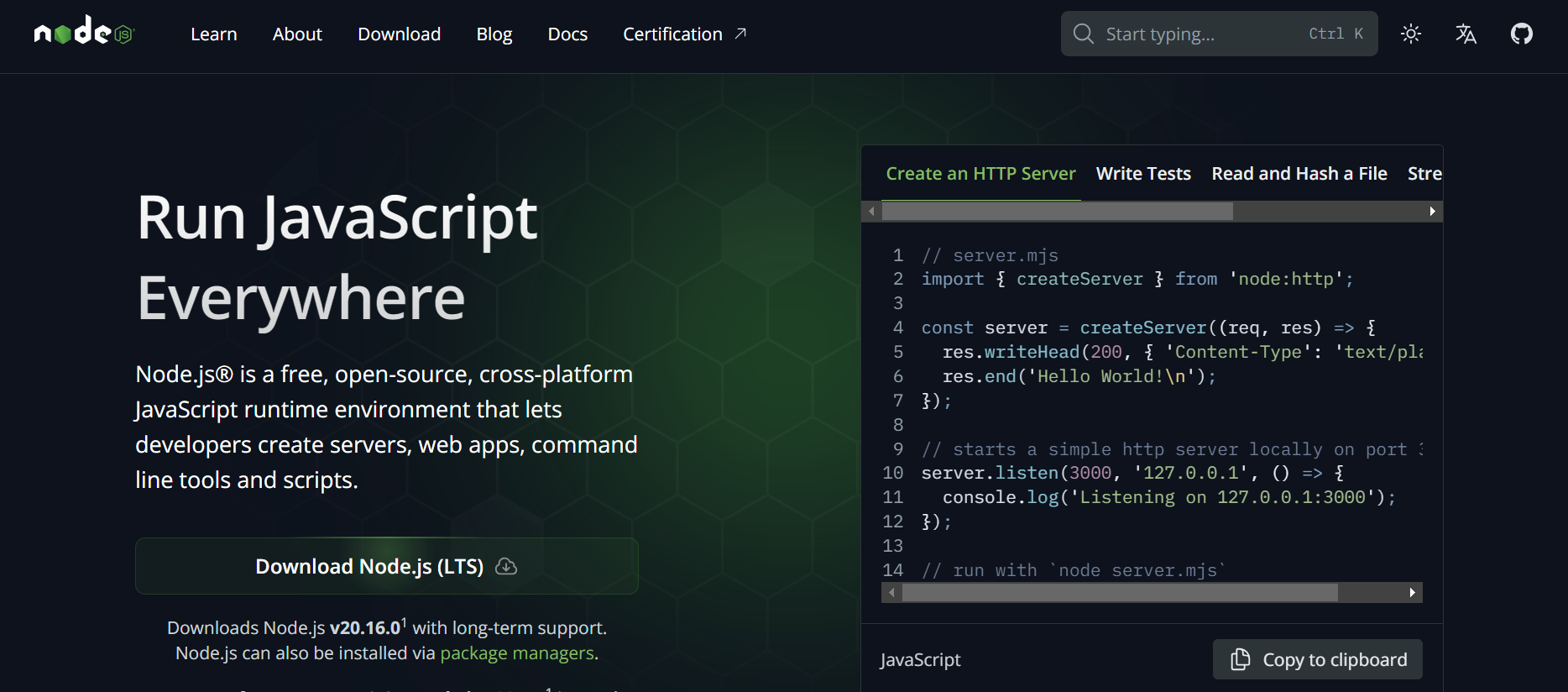Image resolution: width=1568 pixels, height=692 pixels.
Task: Click the Ctrl K shortcut hint
Action: (1336, 34)
